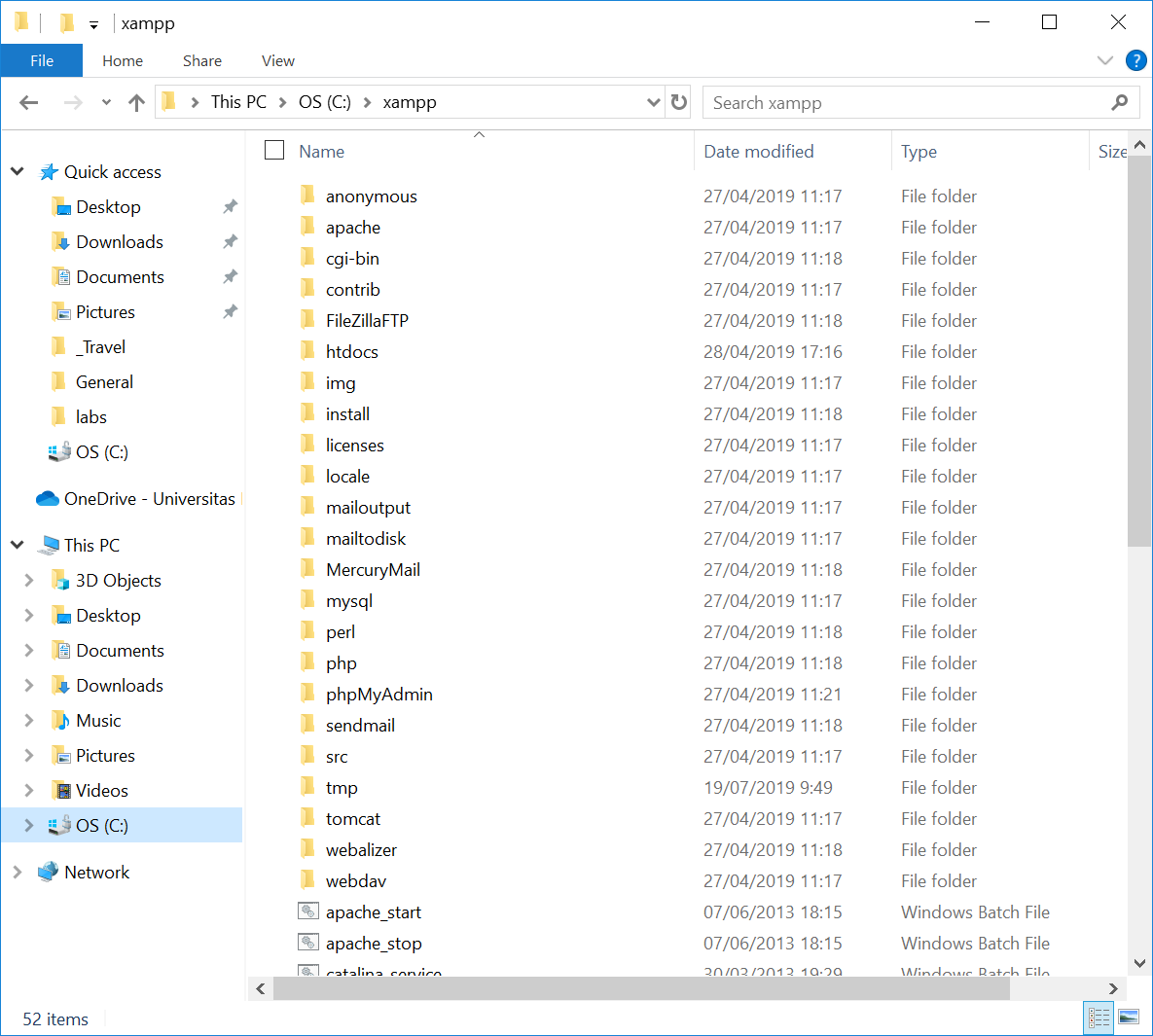Expand Music node under This PC

28,721
